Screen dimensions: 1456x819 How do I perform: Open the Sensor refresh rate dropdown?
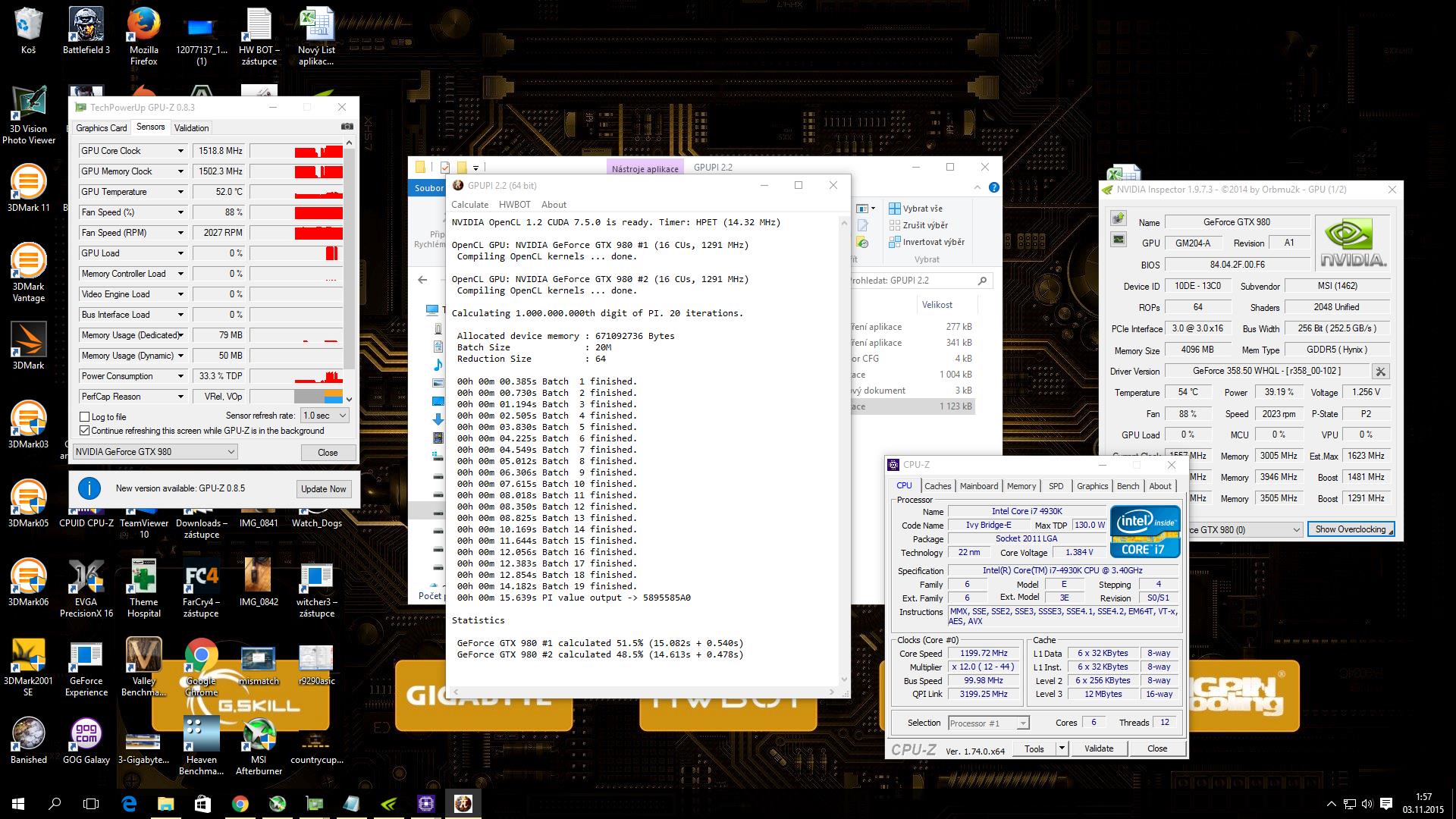pyautogui.click(x=325, y=416)
